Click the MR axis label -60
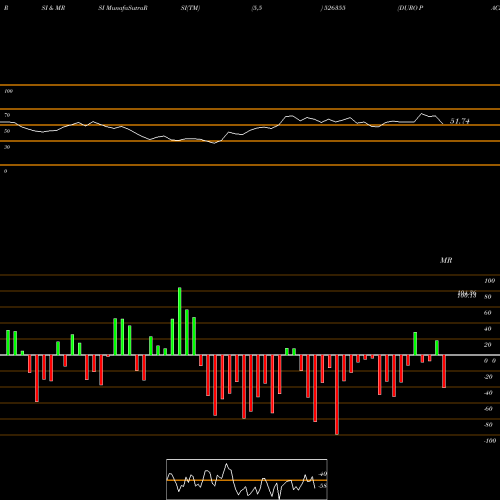Image resolution: width=500 pixels, height=500 pixels. point(488,409)
